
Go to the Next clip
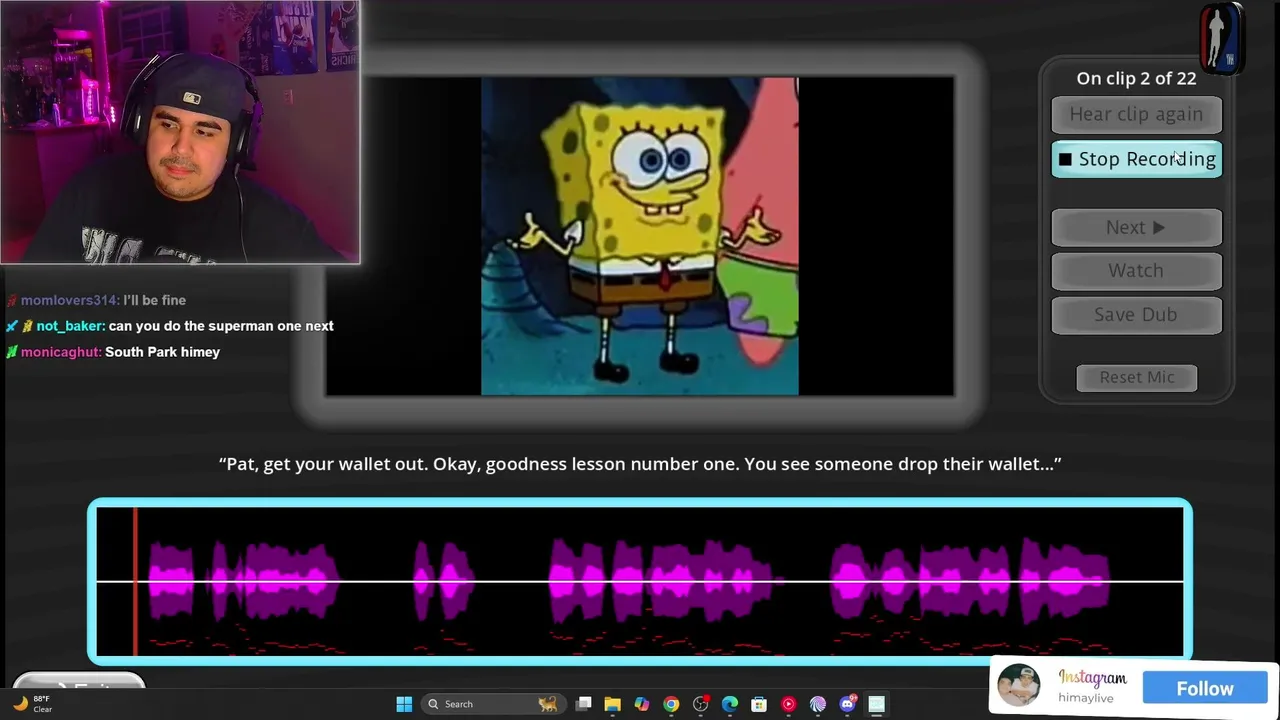pos(1136,228)
